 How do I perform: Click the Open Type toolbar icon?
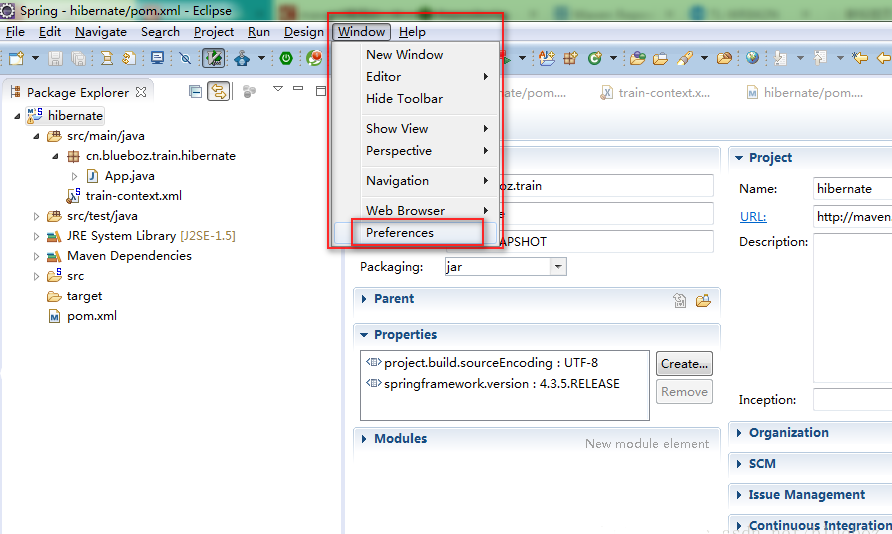pos(638,58)
